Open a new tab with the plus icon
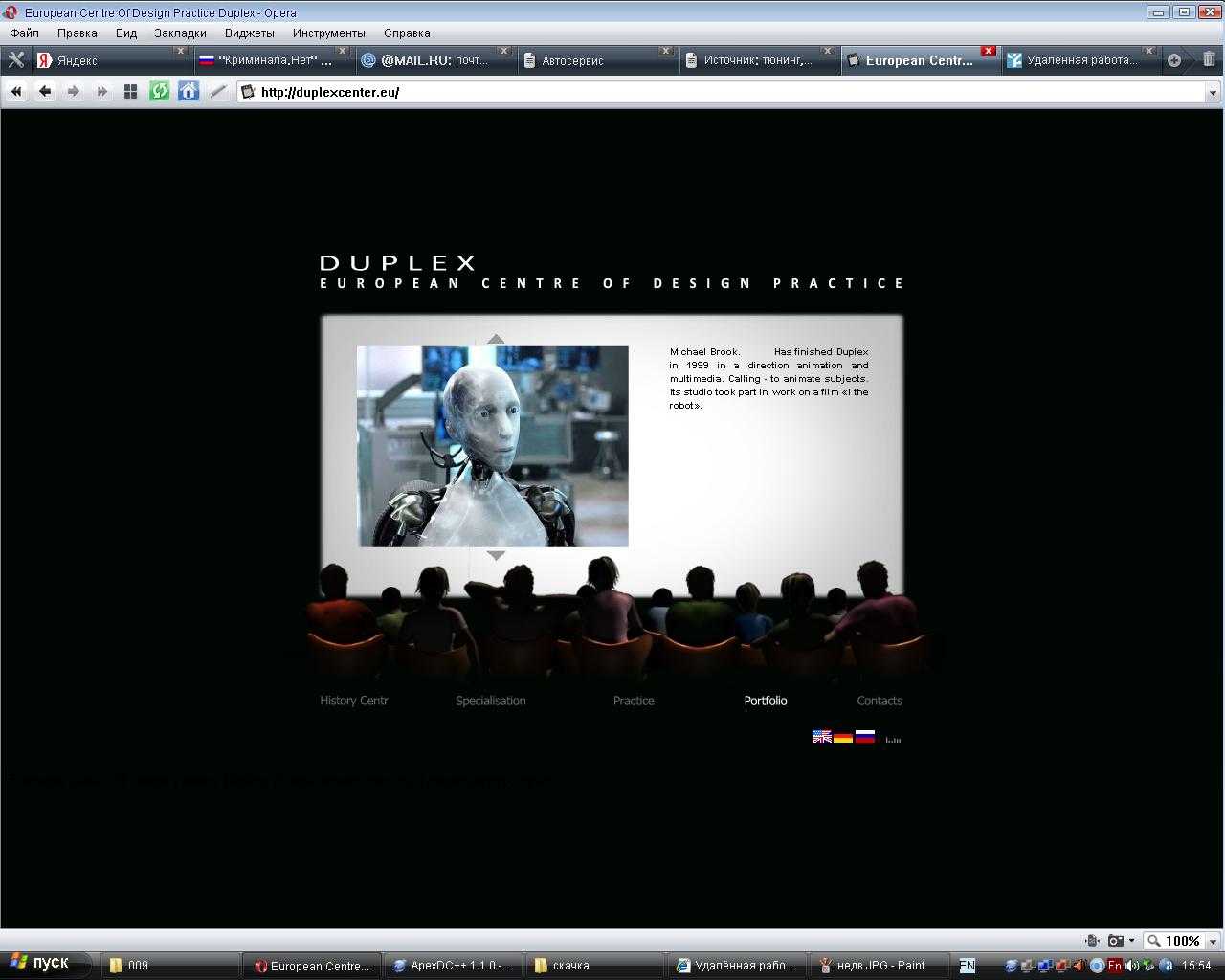Viewport: 1225px width, 980px height. [x=1174, y=60]
